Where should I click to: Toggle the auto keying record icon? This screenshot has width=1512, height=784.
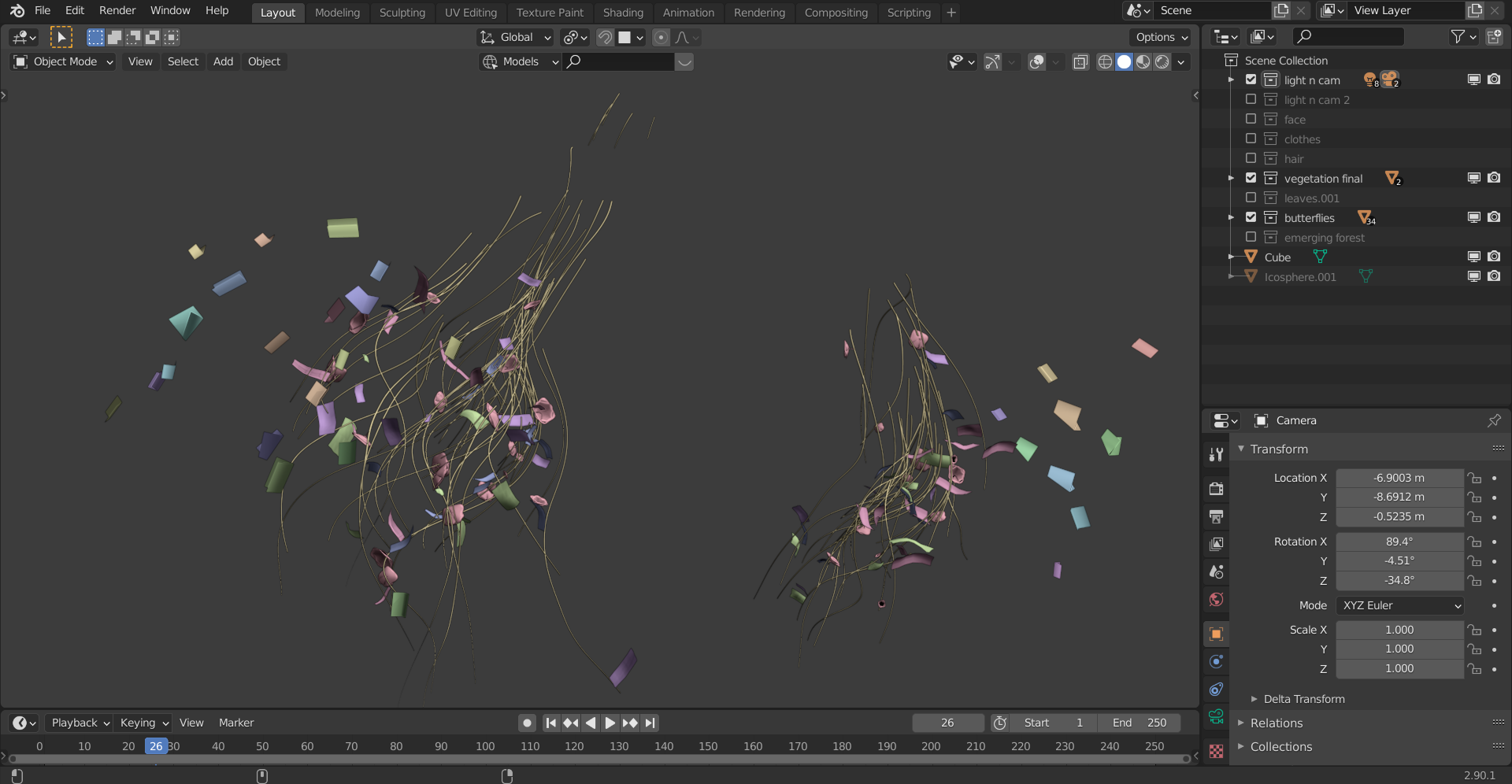pos(527,723)
